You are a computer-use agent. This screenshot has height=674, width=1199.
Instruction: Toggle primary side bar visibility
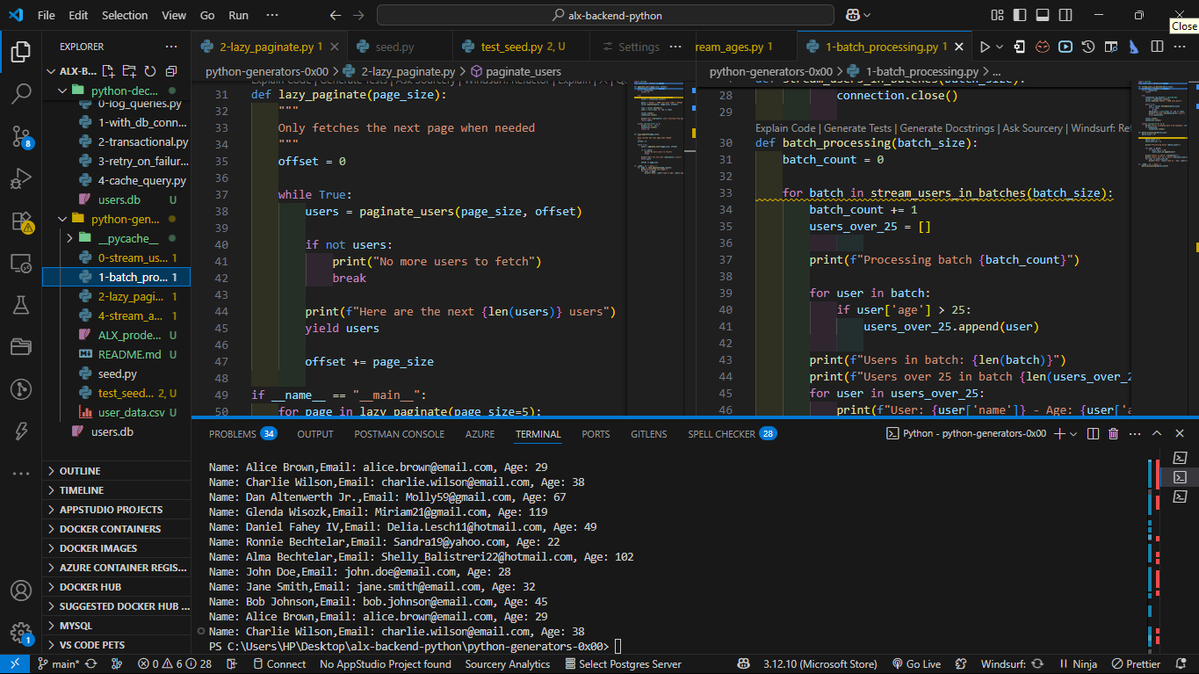pyautogui.click(x=1019, y=15)
